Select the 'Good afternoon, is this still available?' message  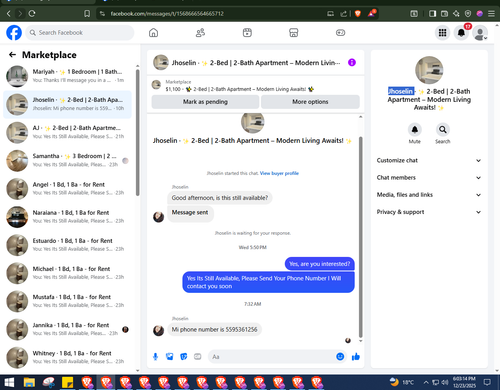pyautogui.click(x=220, y=198)
